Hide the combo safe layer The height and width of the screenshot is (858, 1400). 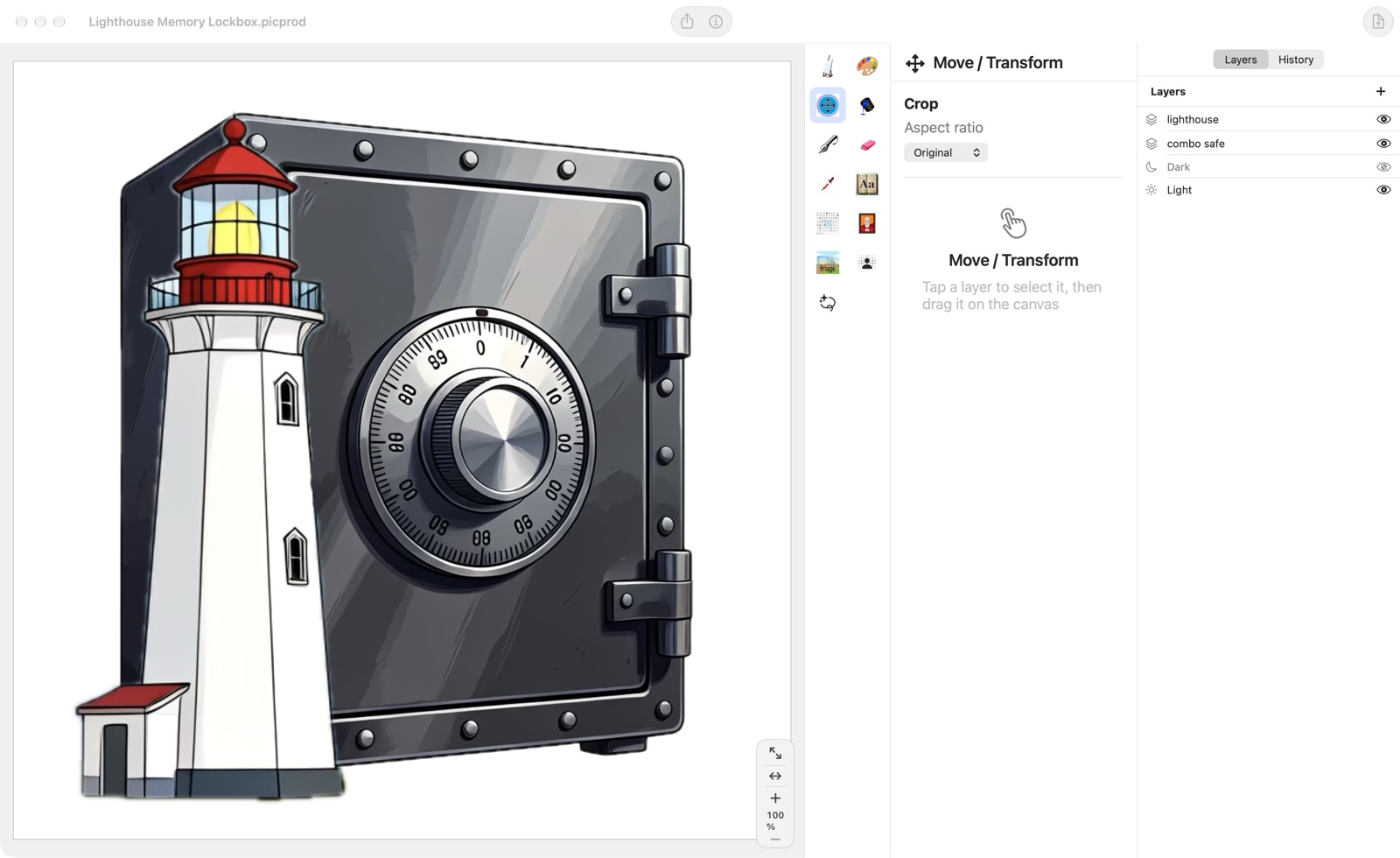(1383, 144)
